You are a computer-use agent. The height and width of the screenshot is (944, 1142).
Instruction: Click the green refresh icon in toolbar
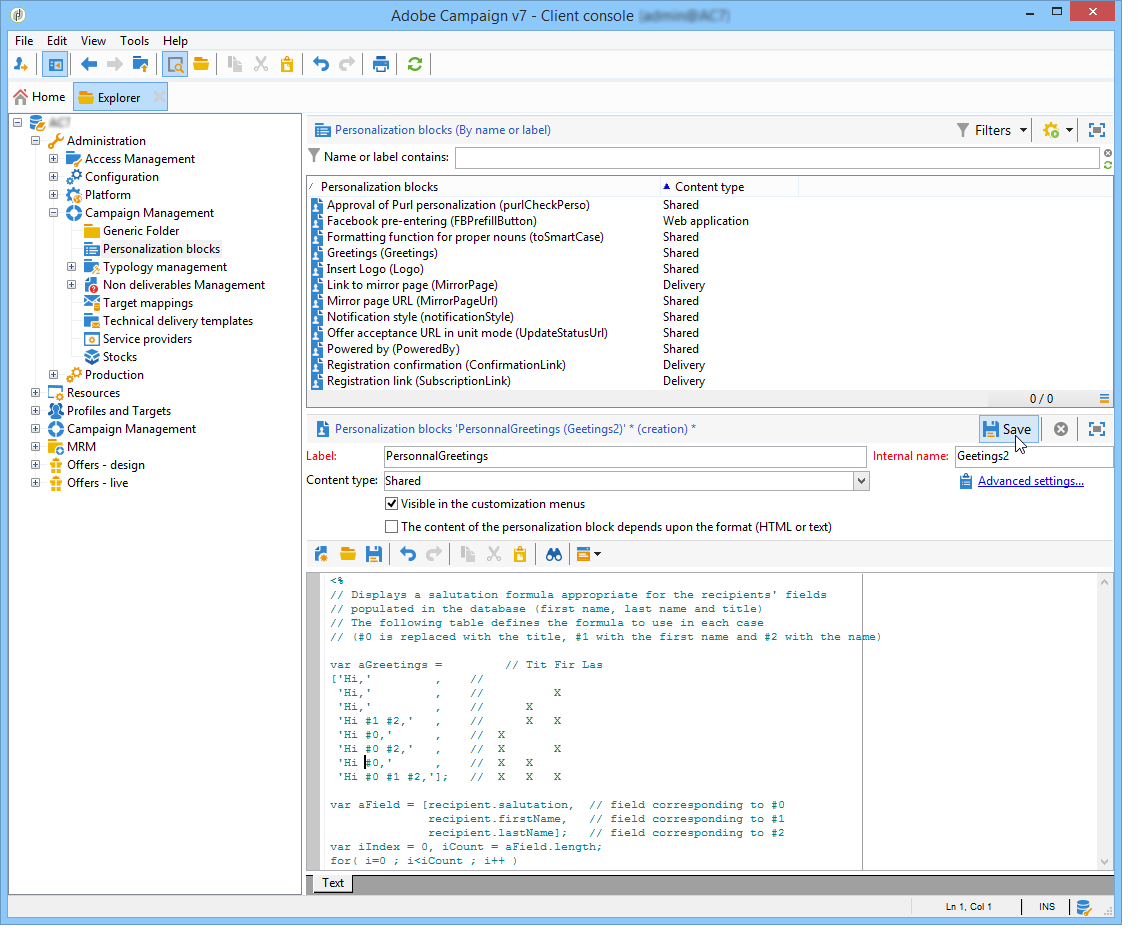click(414, 64)
